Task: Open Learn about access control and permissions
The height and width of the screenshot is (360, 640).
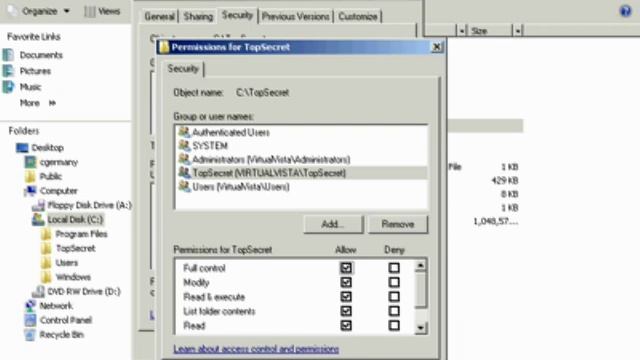Action: [x=256, y=349]
